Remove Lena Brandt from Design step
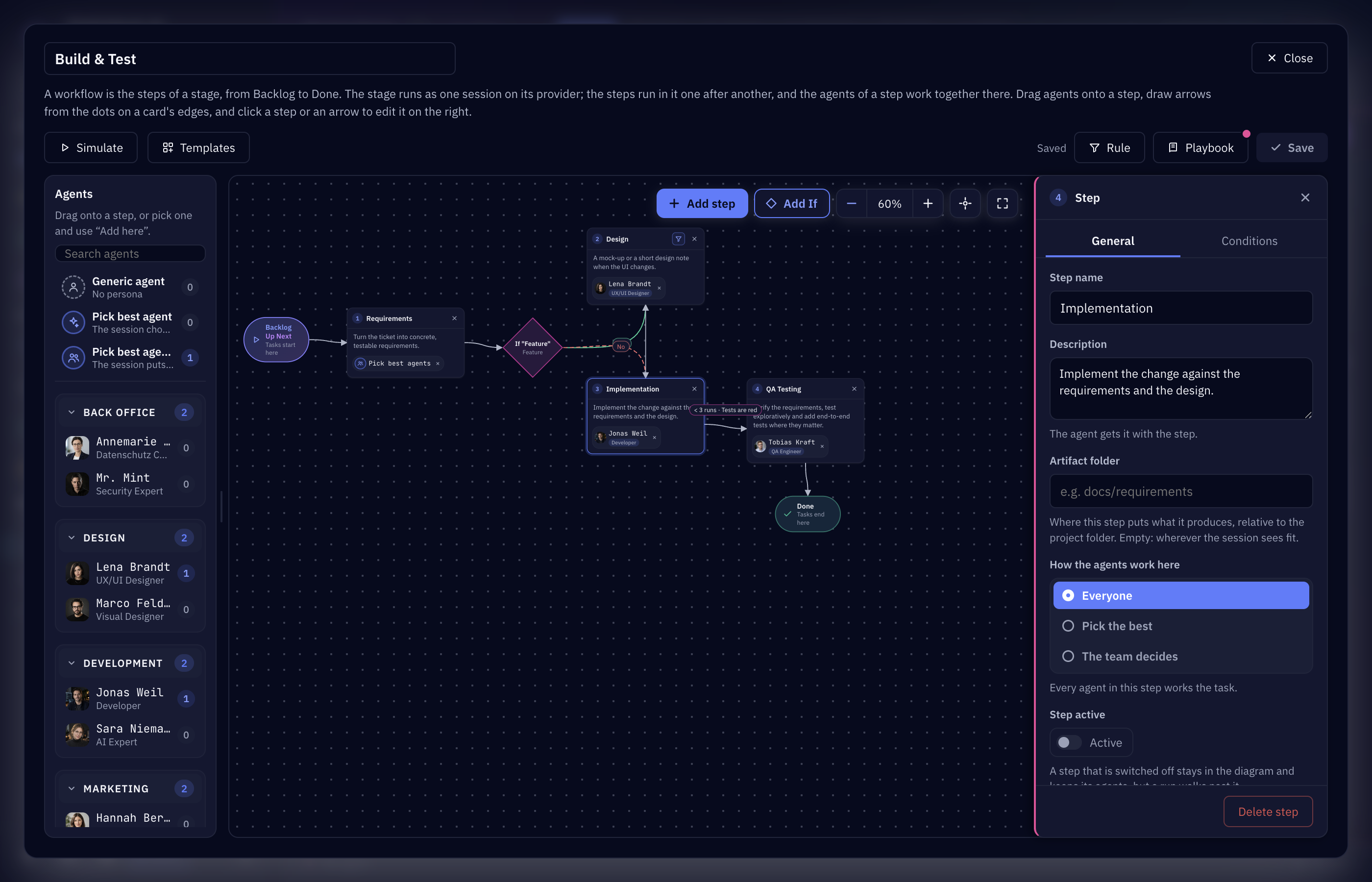The image size is (1372, 882). click(659, 288)
